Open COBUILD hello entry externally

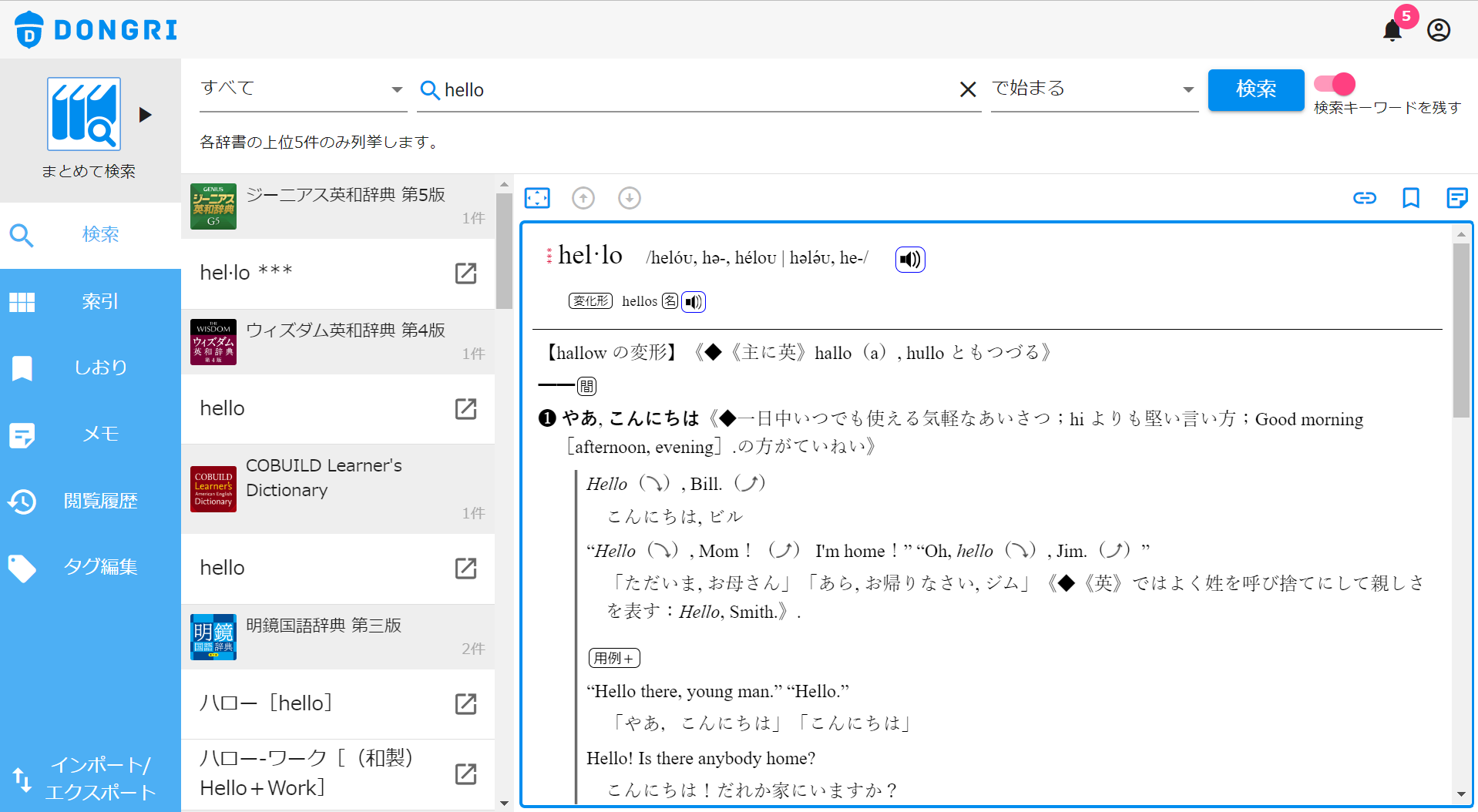click(466, 569)
